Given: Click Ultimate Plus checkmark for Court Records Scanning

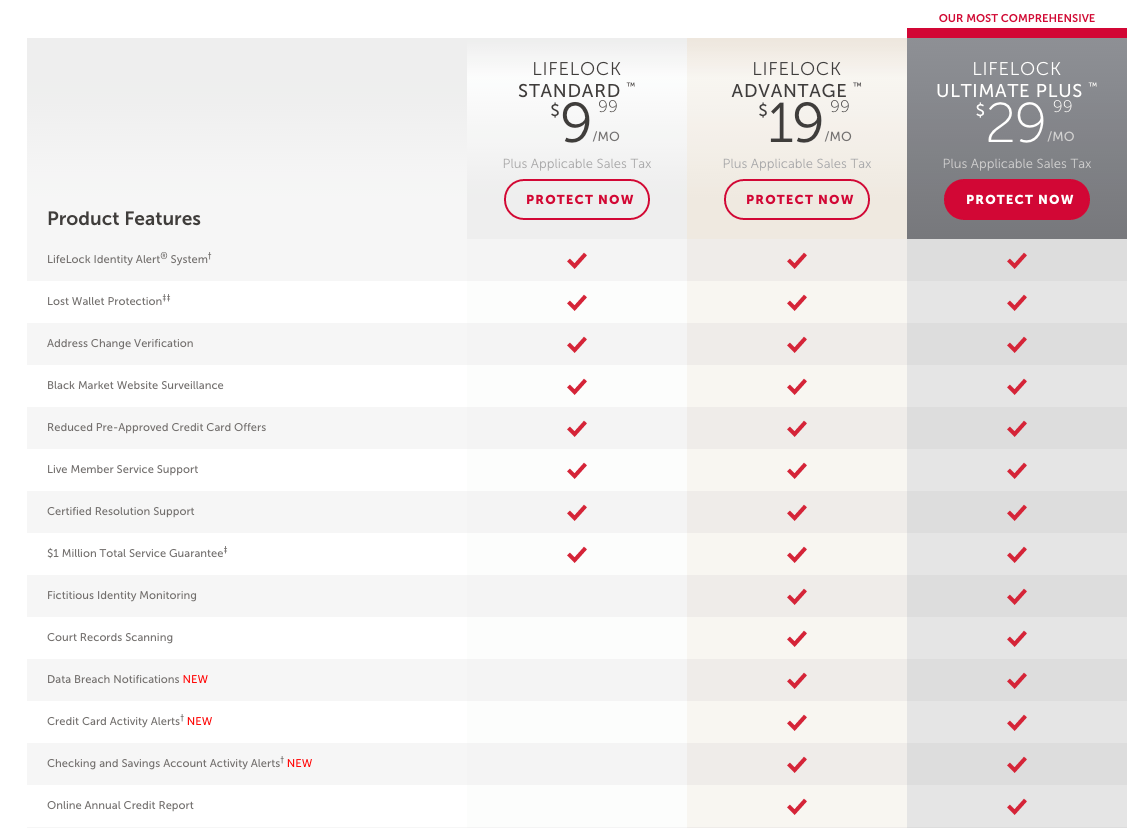Looking at the screenshot, I should point(1017,639).
